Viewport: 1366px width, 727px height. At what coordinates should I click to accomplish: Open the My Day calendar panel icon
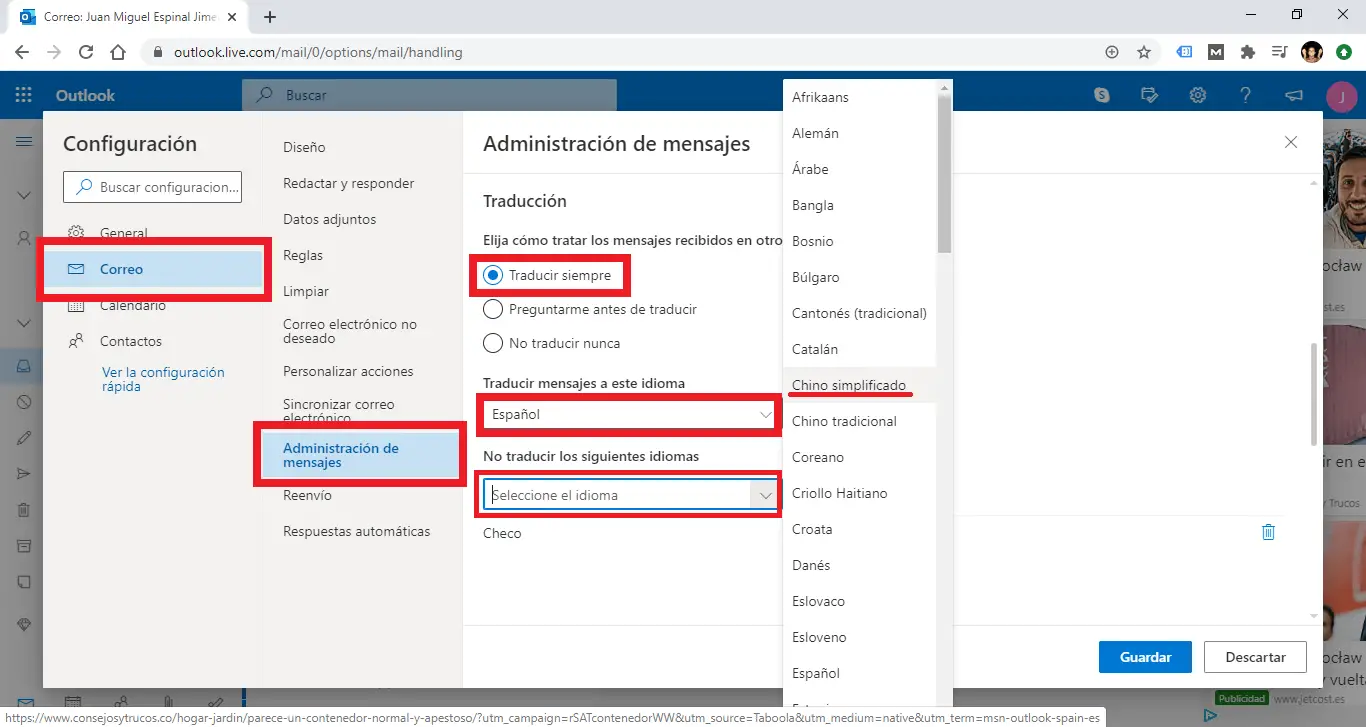pos(1149,95)
